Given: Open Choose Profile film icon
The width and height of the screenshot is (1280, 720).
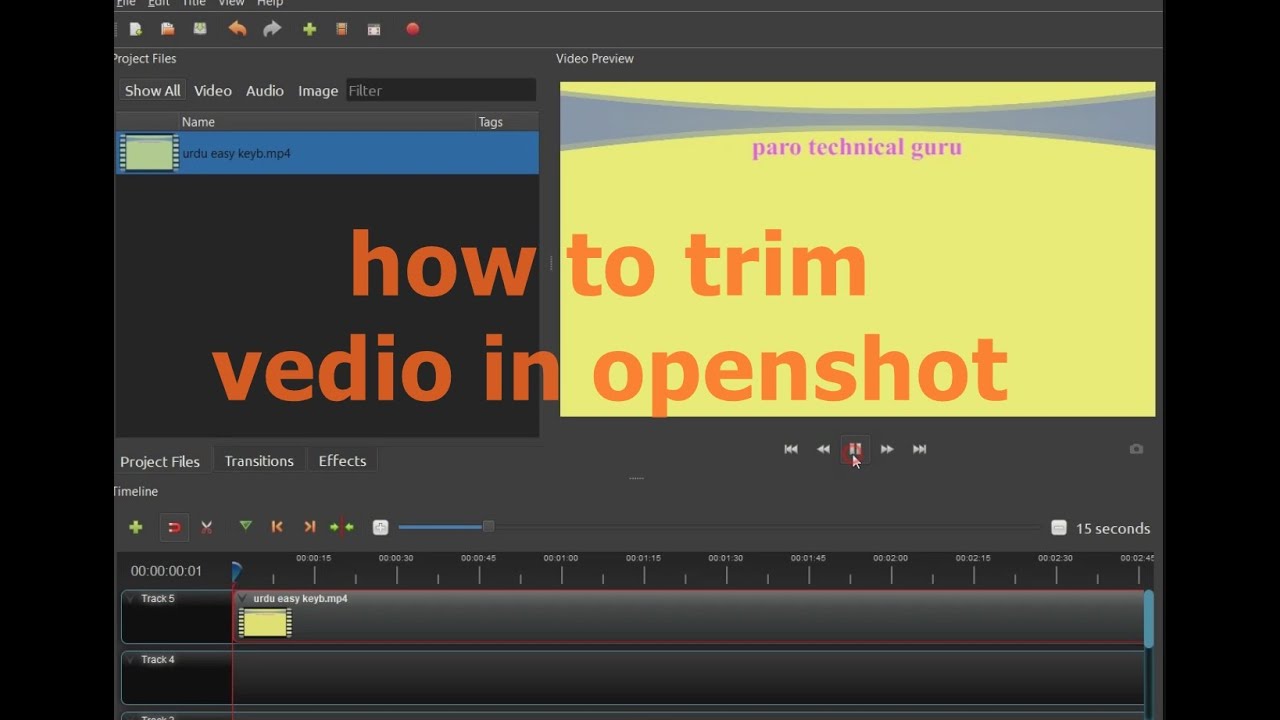Looking at the screenshot, I should [341, 29].
